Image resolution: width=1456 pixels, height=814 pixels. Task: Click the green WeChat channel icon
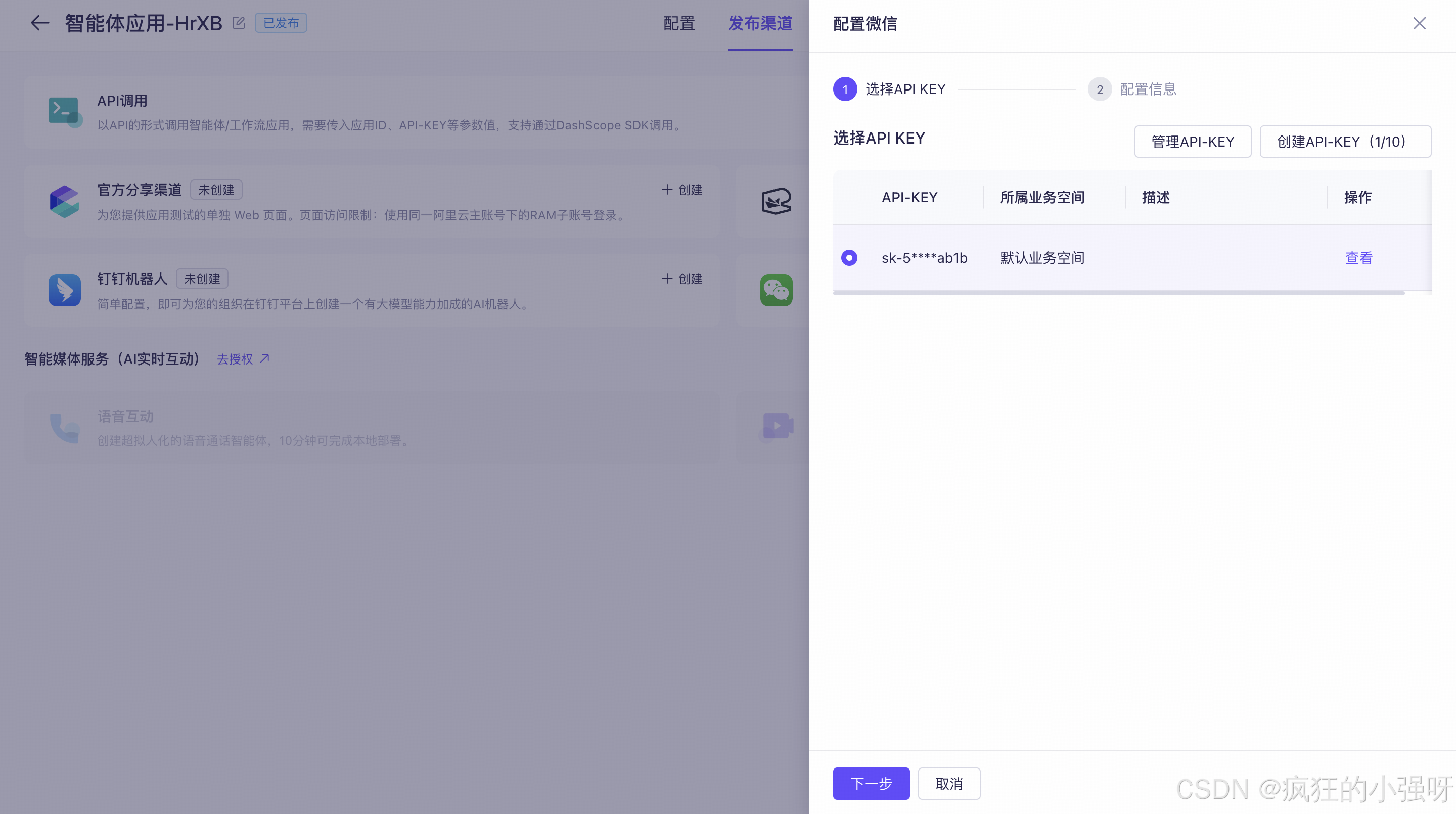click(776, 290)
